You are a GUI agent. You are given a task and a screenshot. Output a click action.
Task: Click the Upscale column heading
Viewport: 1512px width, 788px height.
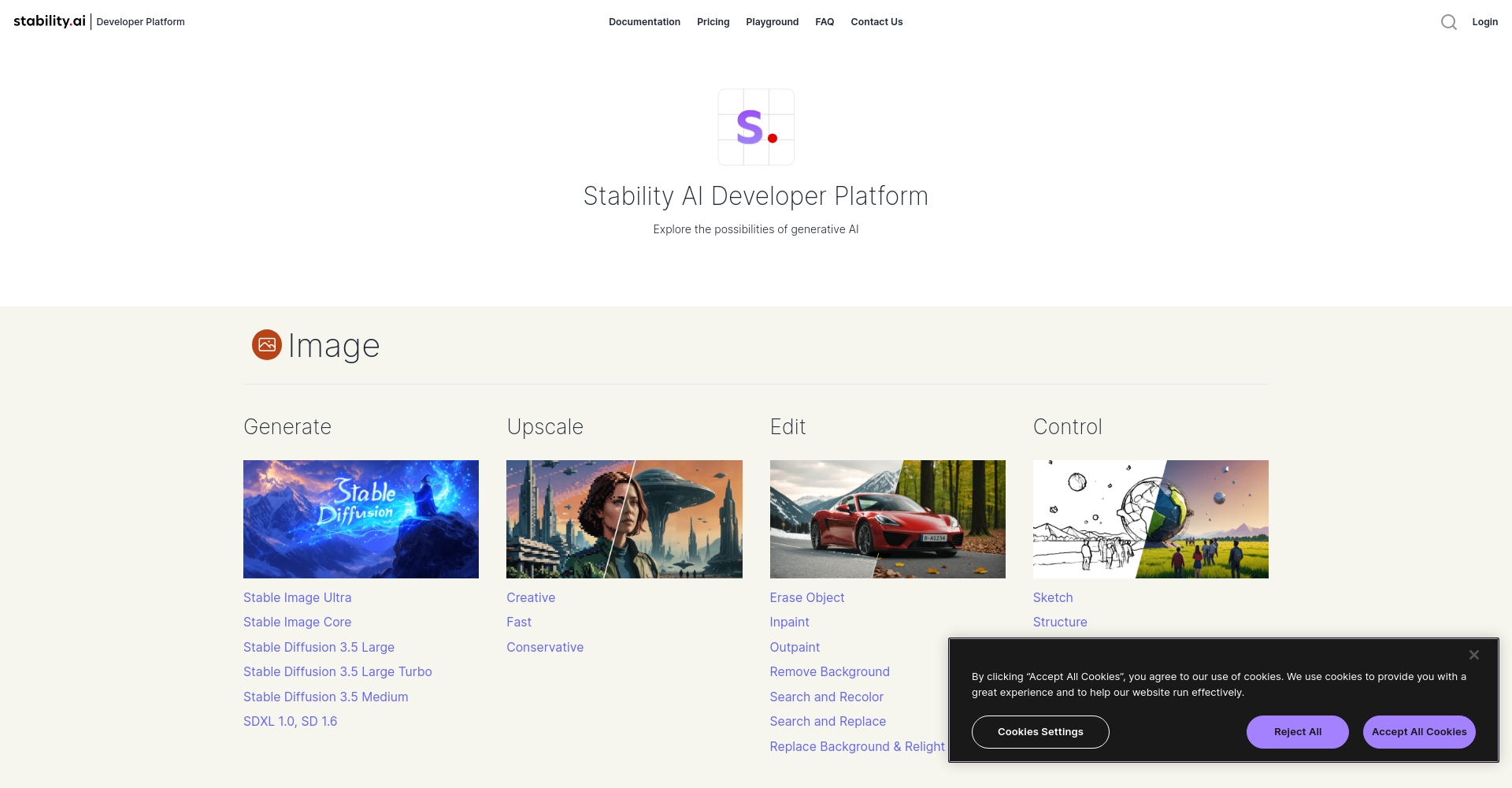pyautogui.click(x=545, y=426)
